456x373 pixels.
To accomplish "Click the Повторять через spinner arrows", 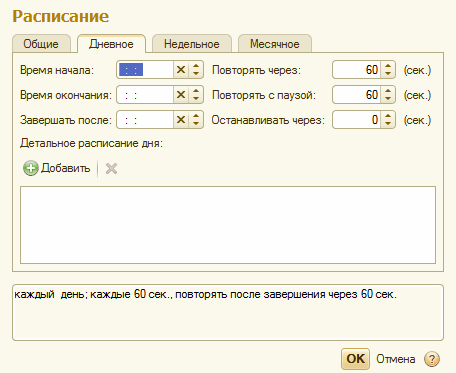I will click(388, 70).
